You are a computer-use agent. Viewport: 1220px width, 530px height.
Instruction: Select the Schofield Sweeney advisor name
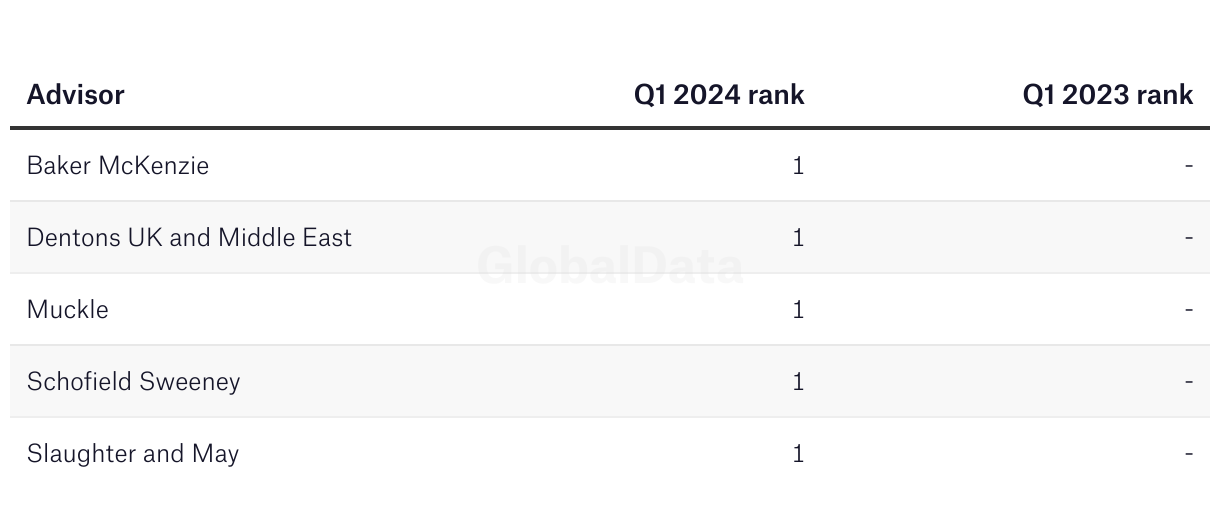point(134,382)
